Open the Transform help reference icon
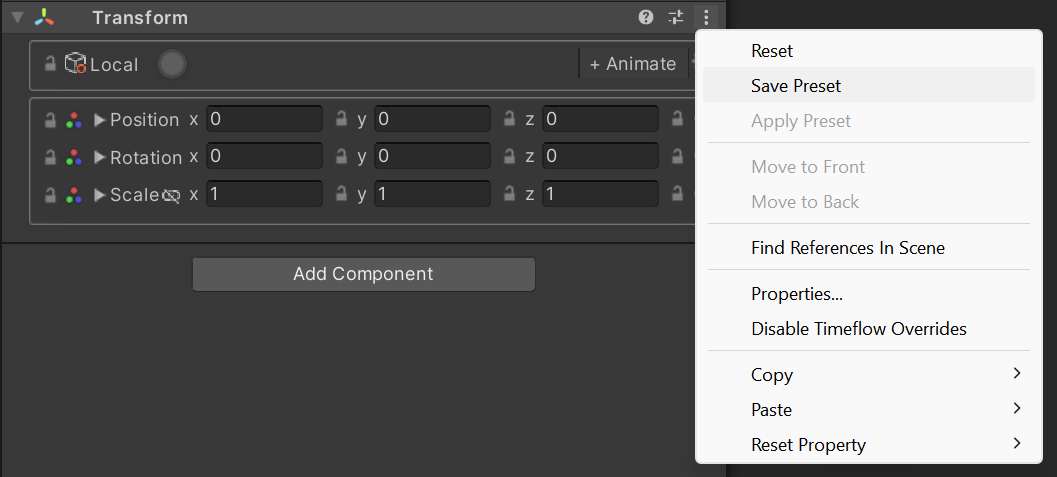Viewport: 1057px width, 477px height. [x=646, y=17]
